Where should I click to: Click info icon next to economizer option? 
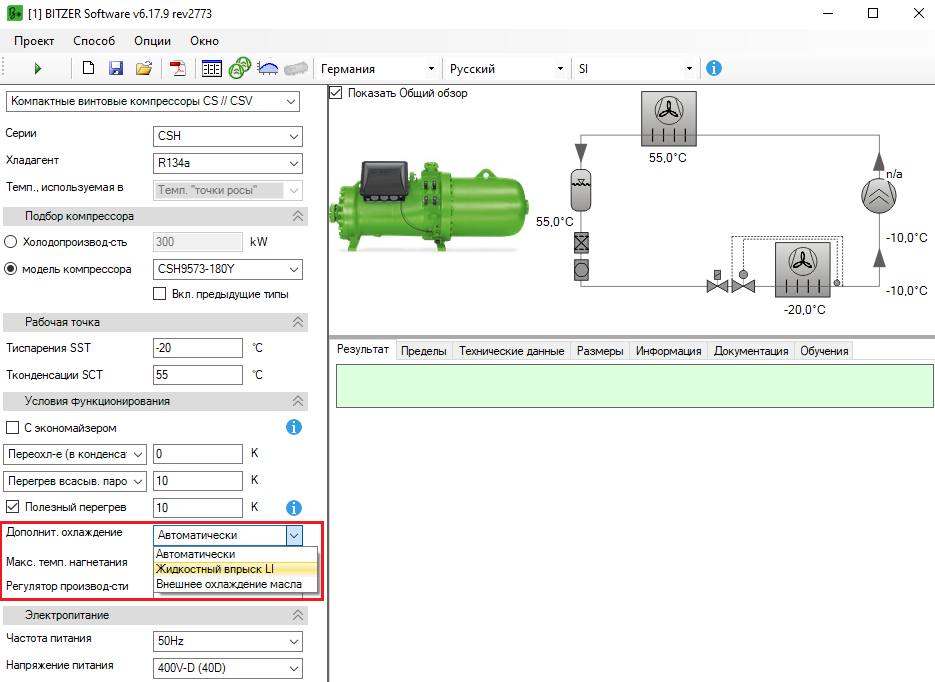tap(294, 428)
